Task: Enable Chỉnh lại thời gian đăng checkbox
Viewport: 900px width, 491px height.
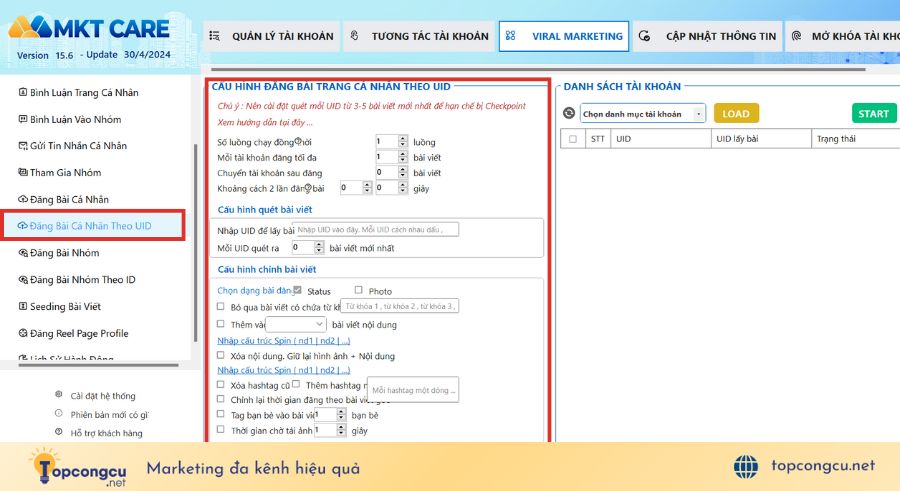Action: click(220, 399)
